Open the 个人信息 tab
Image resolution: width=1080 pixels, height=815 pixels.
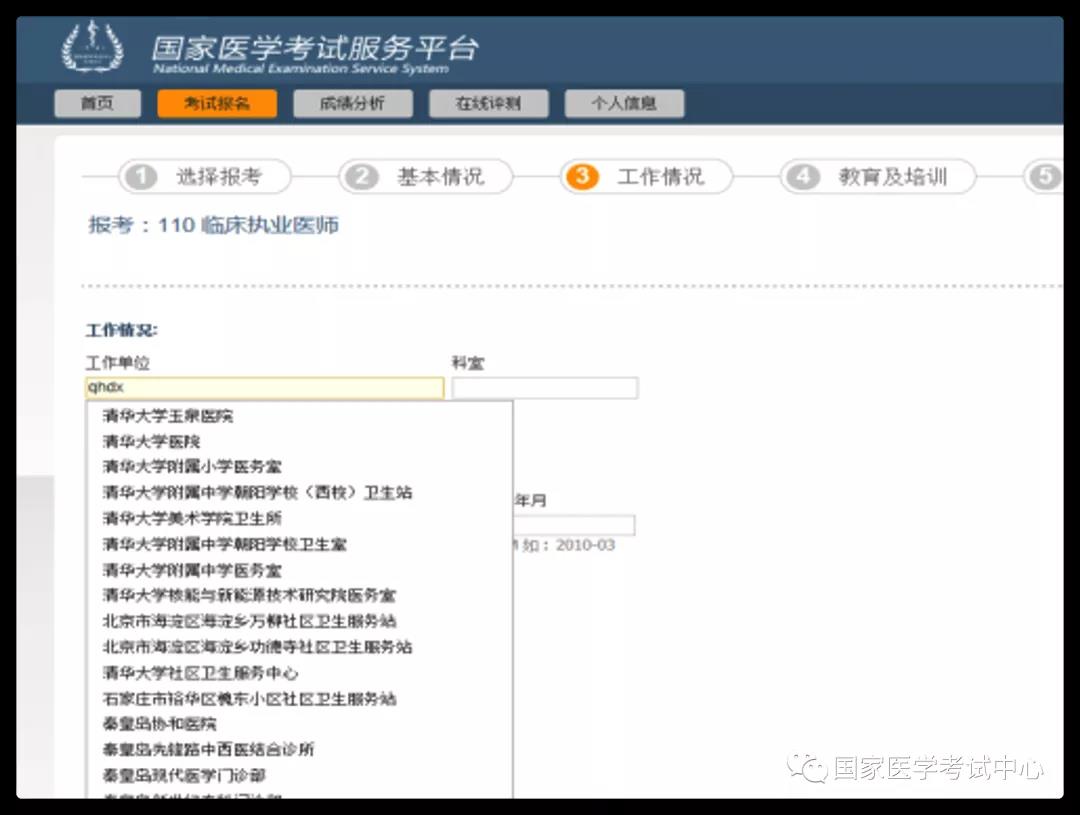(x=624, y=103)
